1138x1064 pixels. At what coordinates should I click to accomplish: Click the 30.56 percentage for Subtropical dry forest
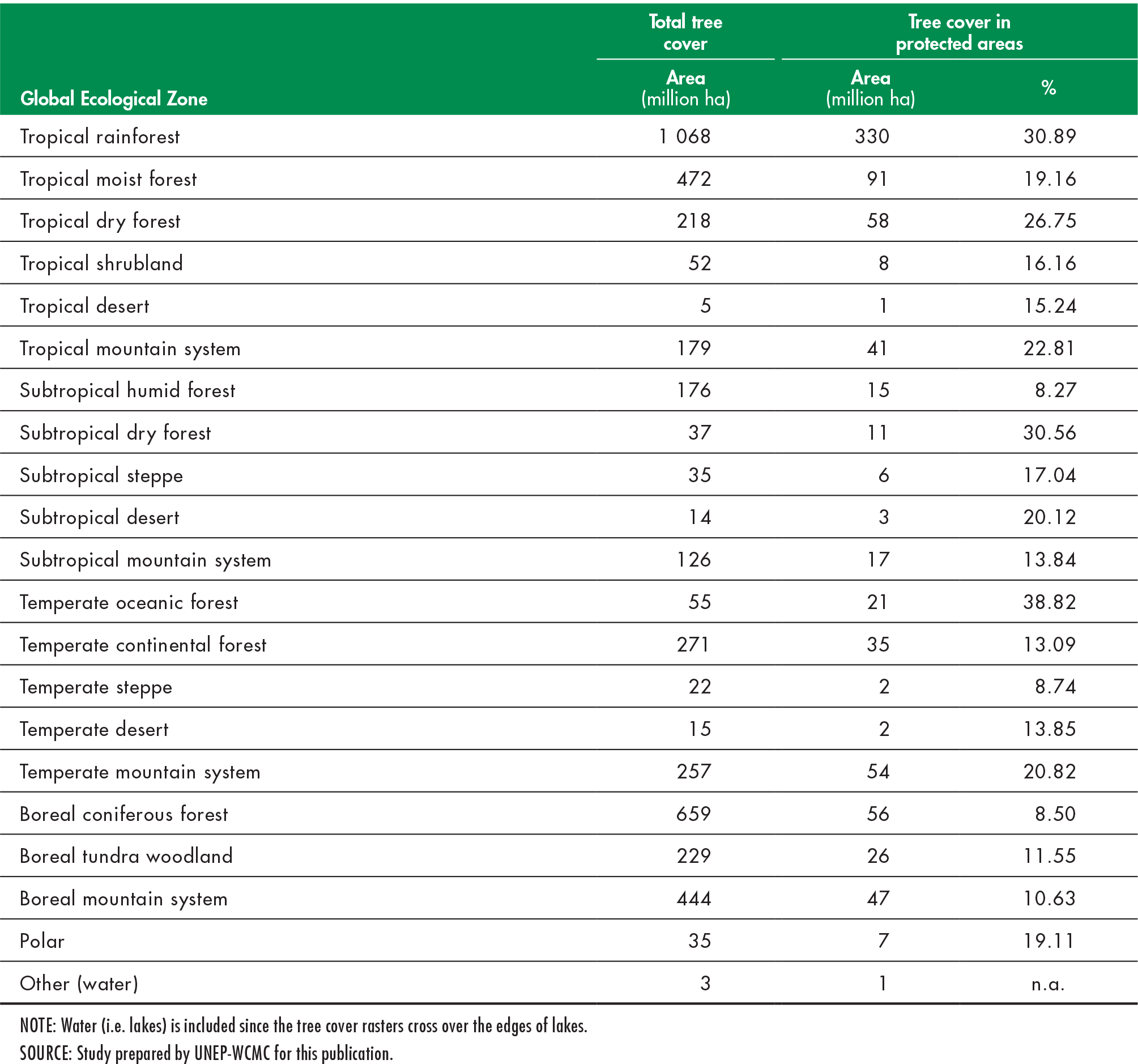1049,433
